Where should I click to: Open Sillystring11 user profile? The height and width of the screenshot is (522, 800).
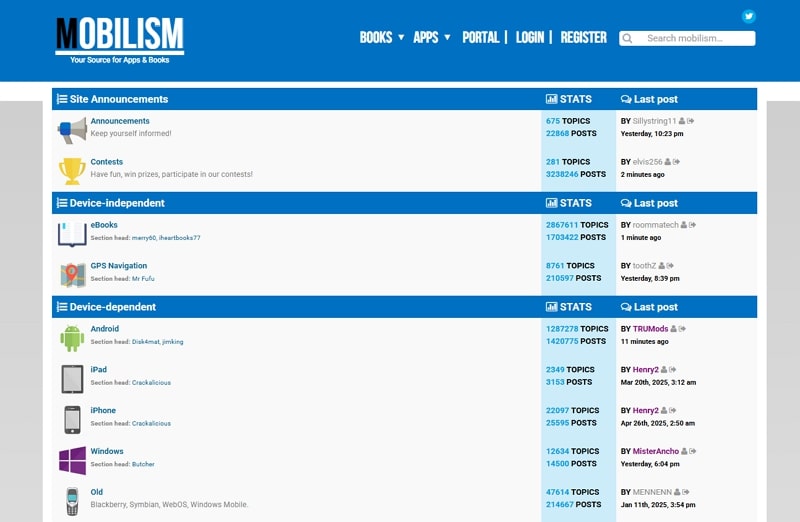click(x=654, y=121)
